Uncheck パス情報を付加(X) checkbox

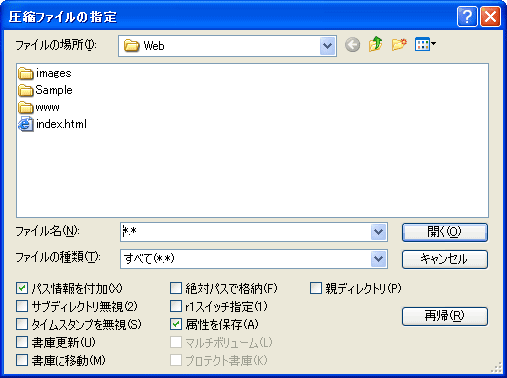22,288
